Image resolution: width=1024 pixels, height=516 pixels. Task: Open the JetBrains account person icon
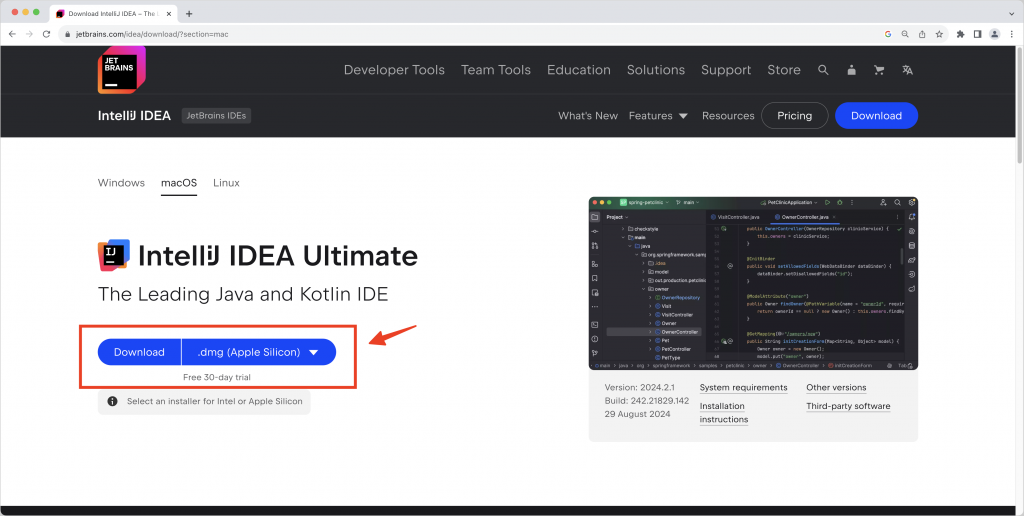tap(852, 70)
